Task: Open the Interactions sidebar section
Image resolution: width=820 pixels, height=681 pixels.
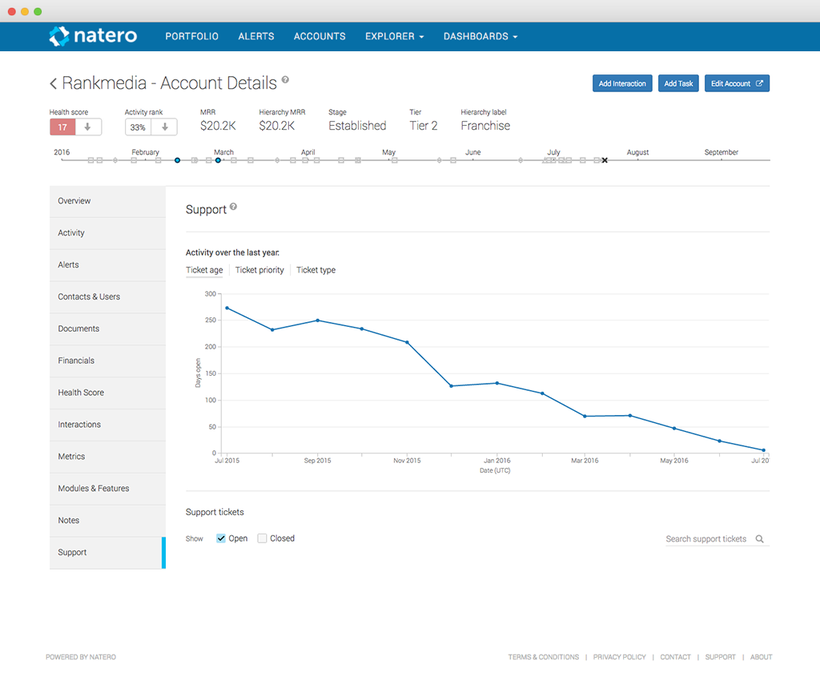Action: pos(108,425)
